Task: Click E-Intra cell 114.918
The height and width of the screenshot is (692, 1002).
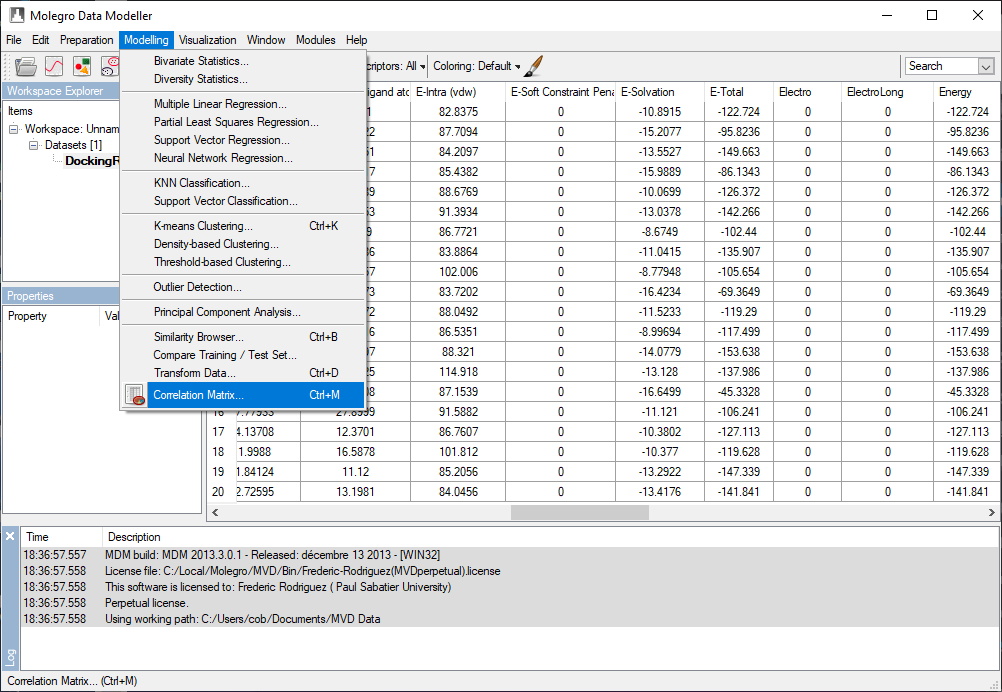Action: click(458, 372)
